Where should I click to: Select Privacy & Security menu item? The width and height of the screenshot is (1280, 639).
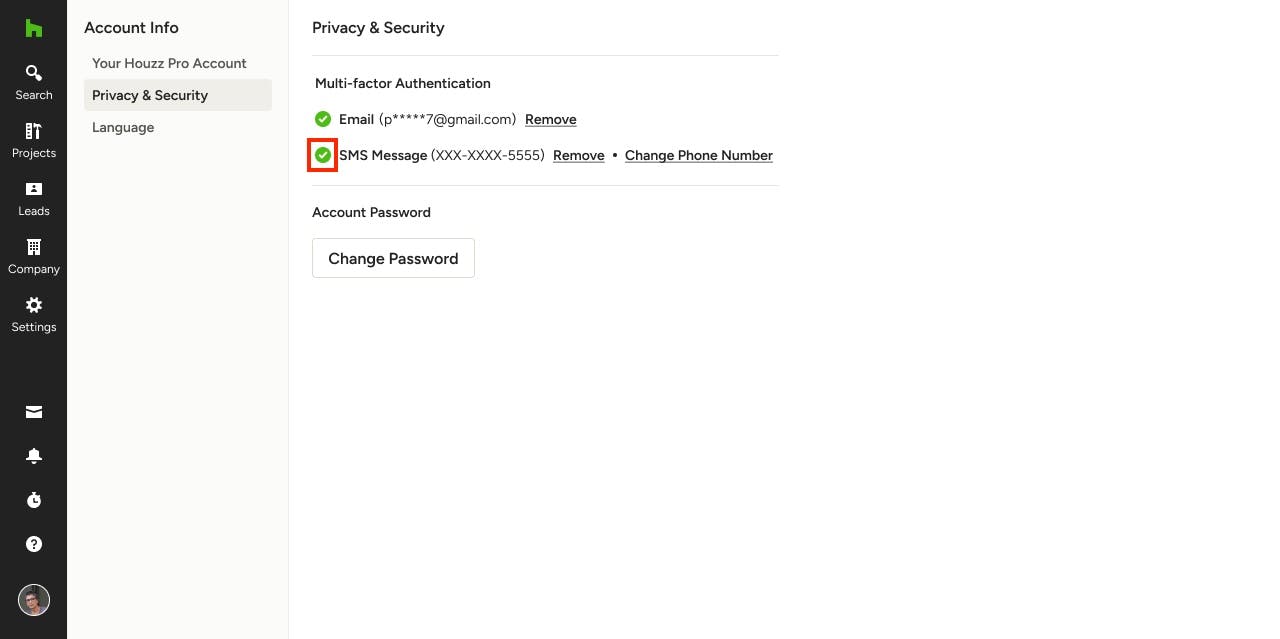(x=178, y=95)
